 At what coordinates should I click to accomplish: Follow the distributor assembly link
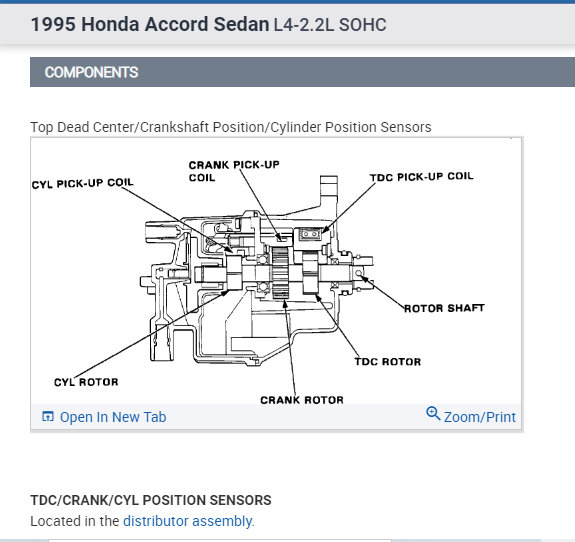click(x=187, y=521)
